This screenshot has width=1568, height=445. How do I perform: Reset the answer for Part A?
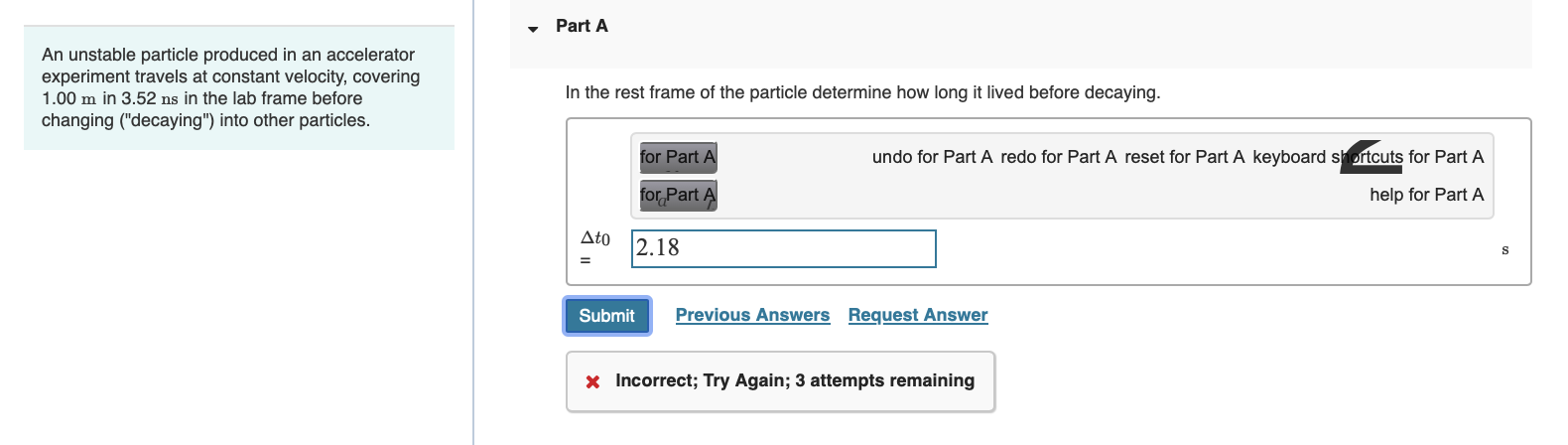pyautogui.click(x=1184, y=157)
